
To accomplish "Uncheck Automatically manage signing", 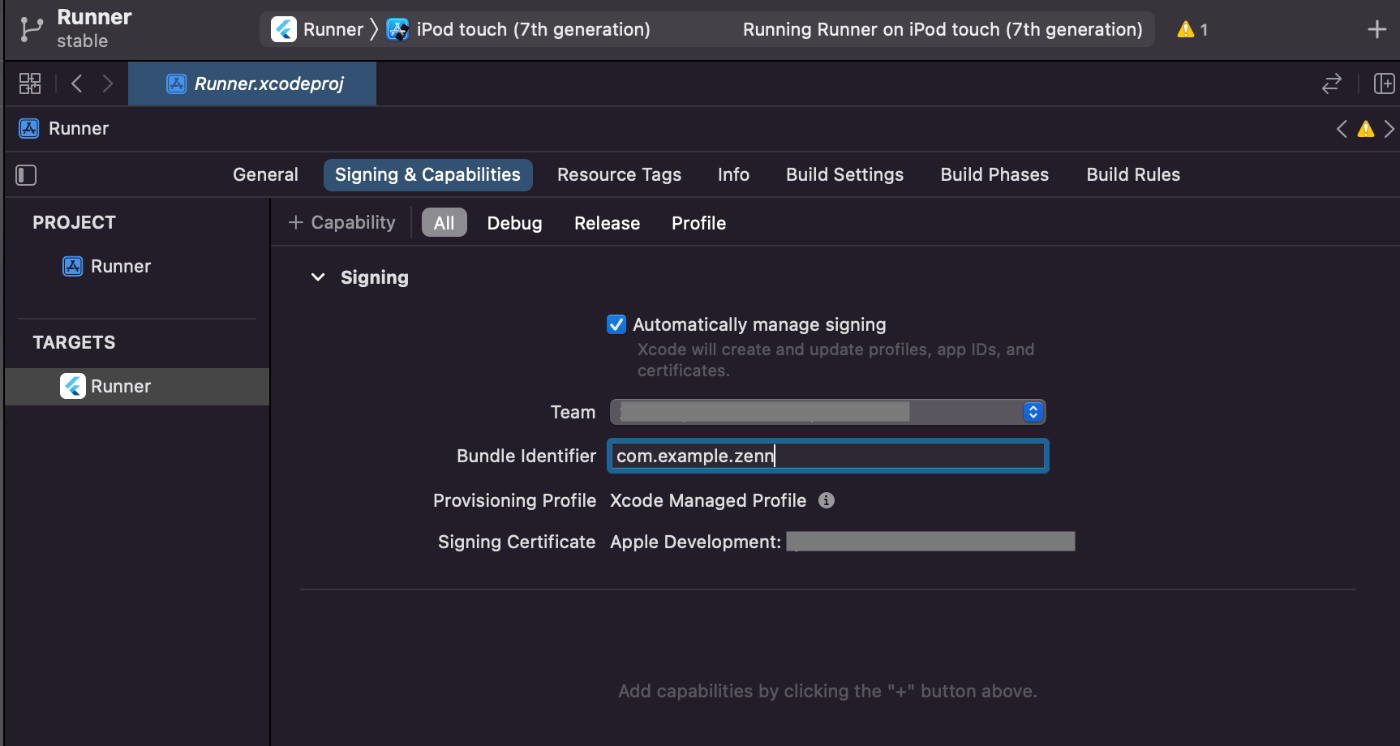I will [617, 325].
